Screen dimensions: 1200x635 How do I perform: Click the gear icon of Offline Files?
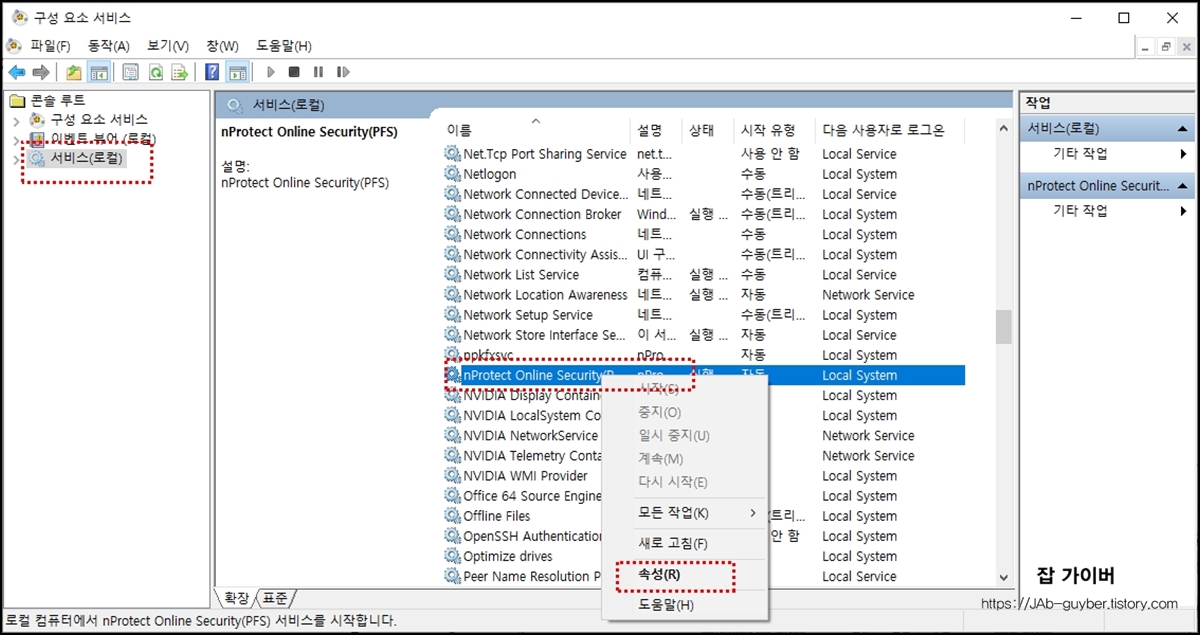pos(453,516)
